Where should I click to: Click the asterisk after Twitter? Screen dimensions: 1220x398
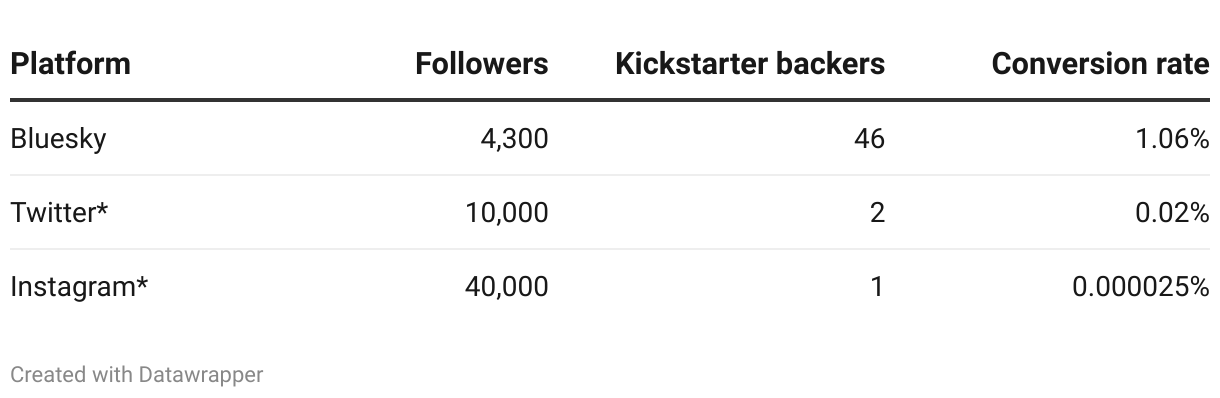point(102,209)
